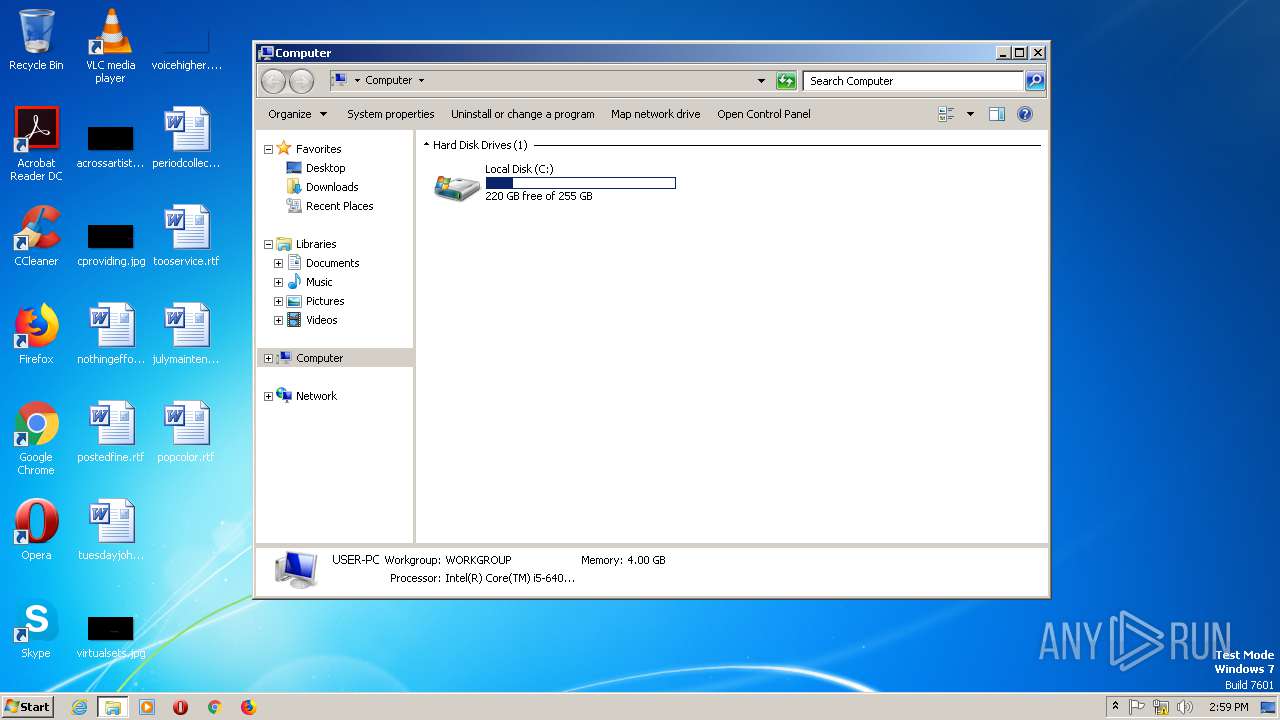This screenshot has height=720, width=1280.
Task: Open Firefox desktop shortcut
Action: click(36, 334)
